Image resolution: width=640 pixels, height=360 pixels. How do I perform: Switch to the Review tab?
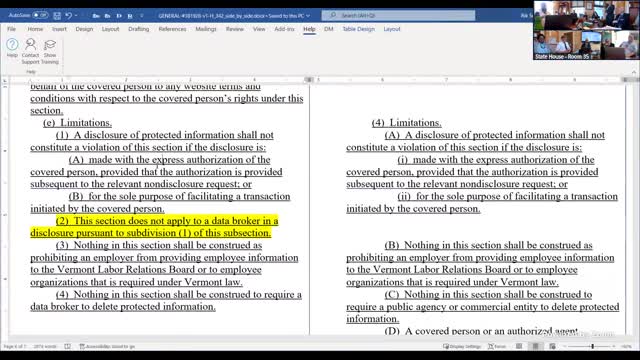click(235, 29)
